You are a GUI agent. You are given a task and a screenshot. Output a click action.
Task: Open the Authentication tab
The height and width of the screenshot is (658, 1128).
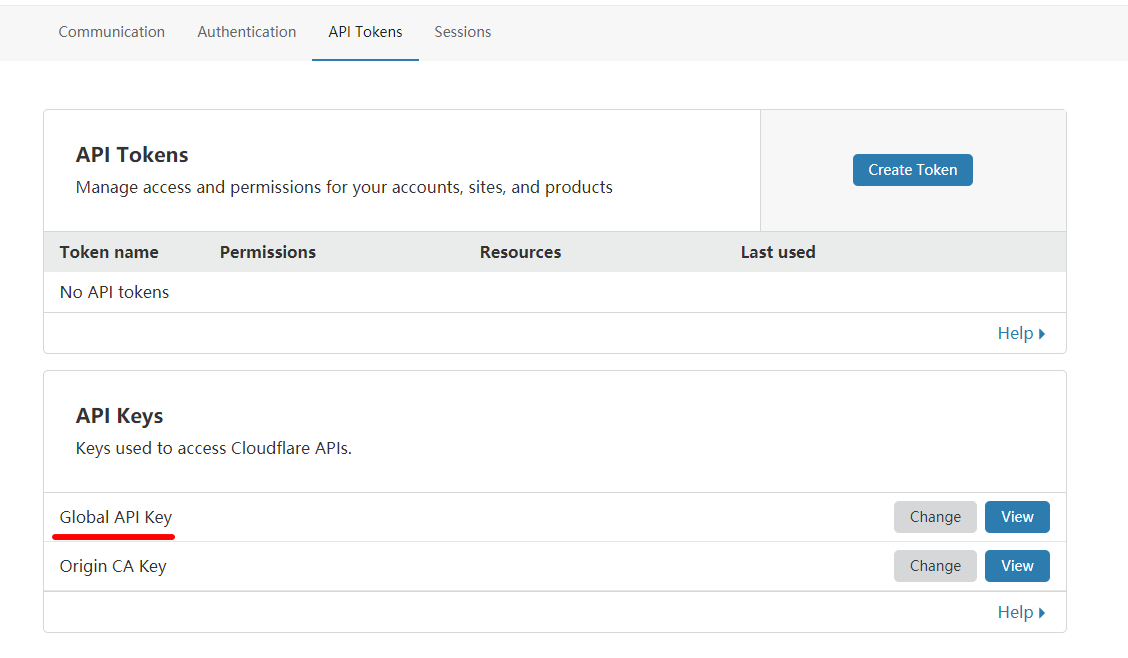coord(247,32)
